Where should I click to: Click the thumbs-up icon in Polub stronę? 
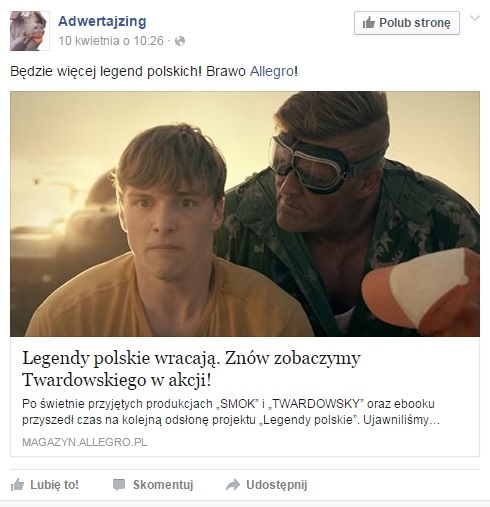coord(369,23)
